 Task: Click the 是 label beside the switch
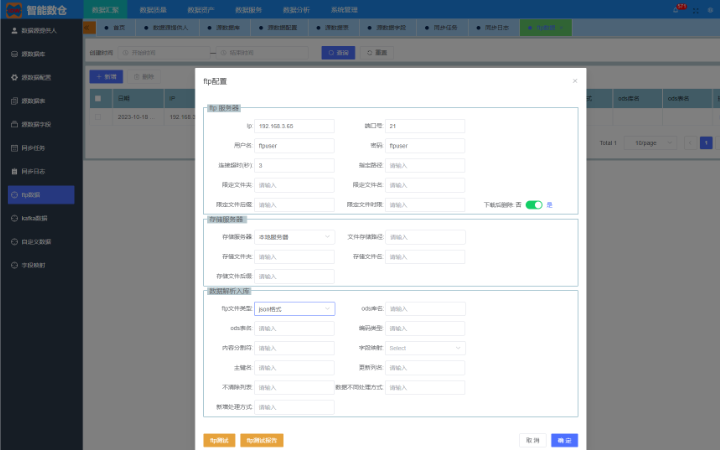point(549,205)
